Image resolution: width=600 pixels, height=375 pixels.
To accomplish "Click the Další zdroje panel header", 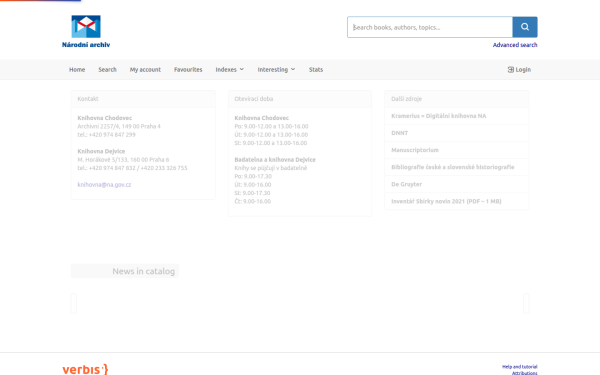I will tap(456, 99).
